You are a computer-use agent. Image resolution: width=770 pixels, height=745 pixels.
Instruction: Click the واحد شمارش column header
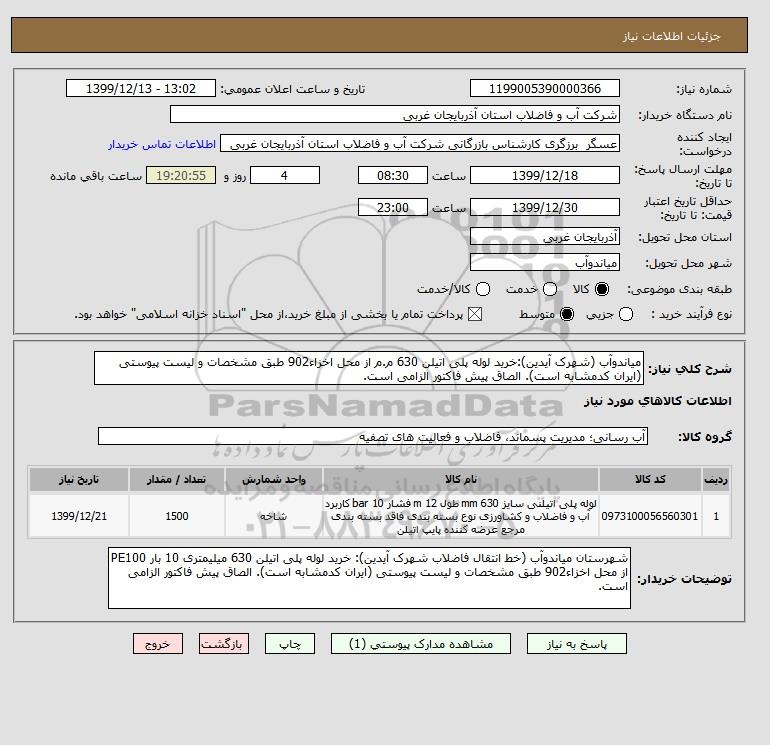pos(274,479)
